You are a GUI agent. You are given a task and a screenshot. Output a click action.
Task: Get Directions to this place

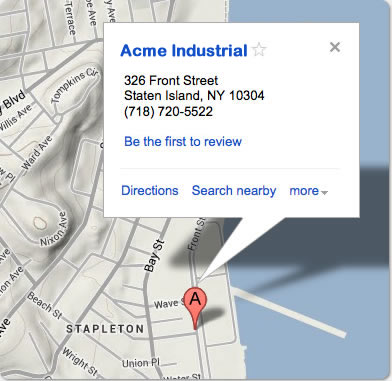150,191
